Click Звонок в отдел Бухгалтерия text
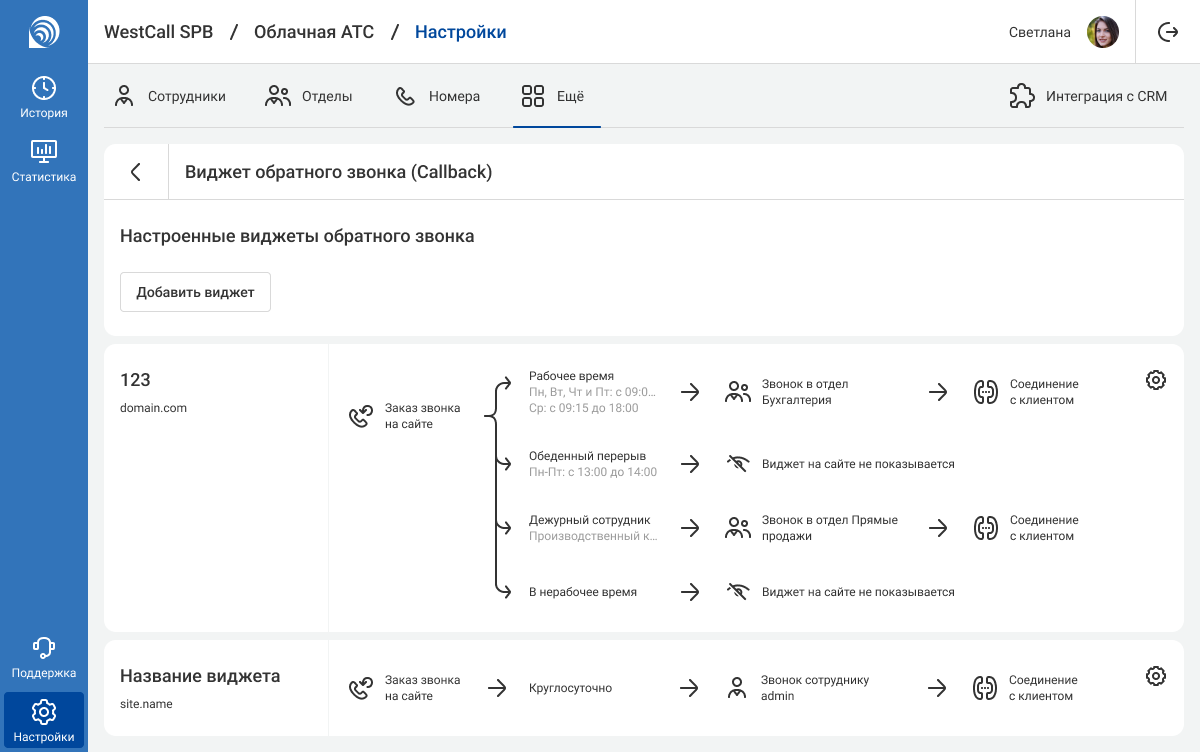 pyautogui.click(x=805, y=392)
